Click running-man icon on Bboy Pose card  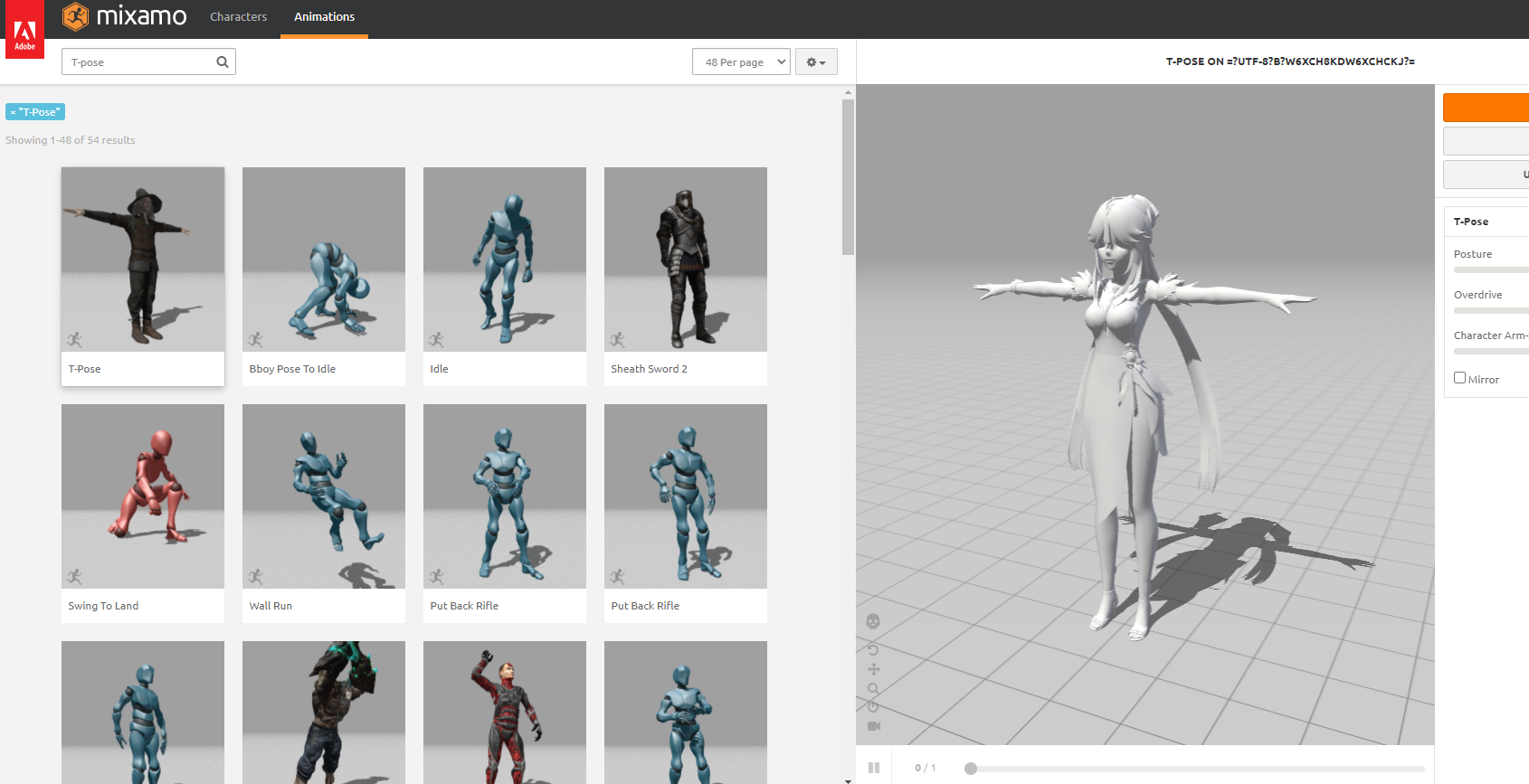255,340
